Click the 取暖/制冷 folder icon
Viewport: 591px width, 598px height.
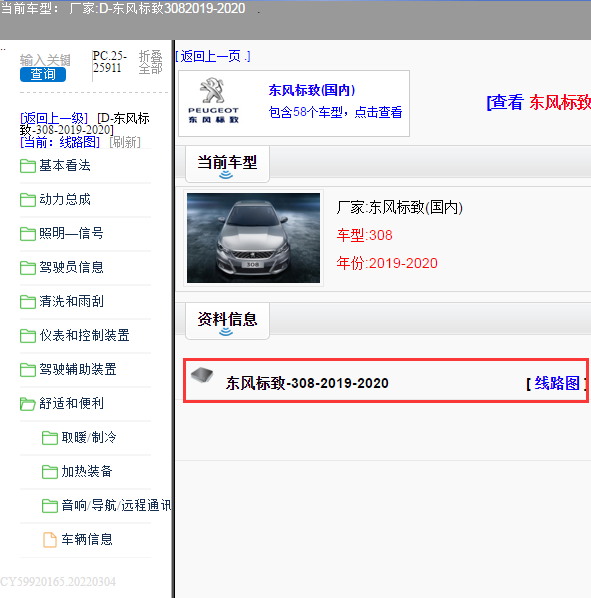point(50,437)
